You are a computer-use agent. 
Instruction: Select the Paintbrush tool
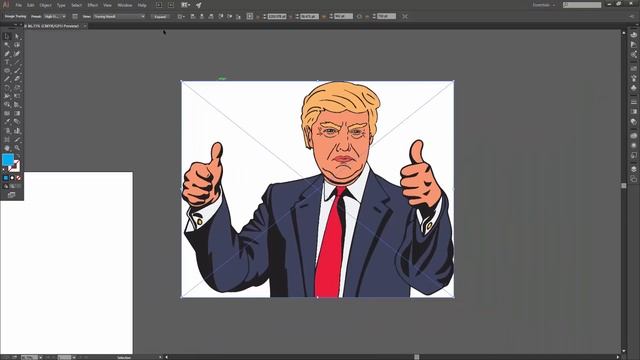[17, 71]
